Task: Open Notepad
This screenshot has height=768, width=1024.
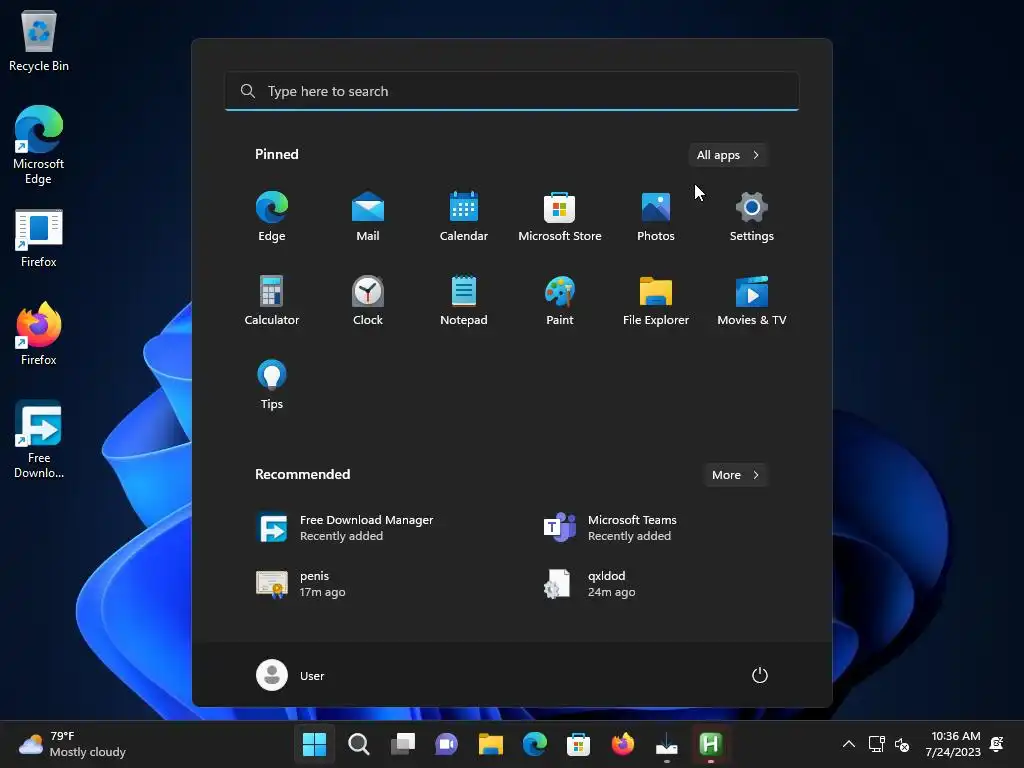Action: click(464, 300)
